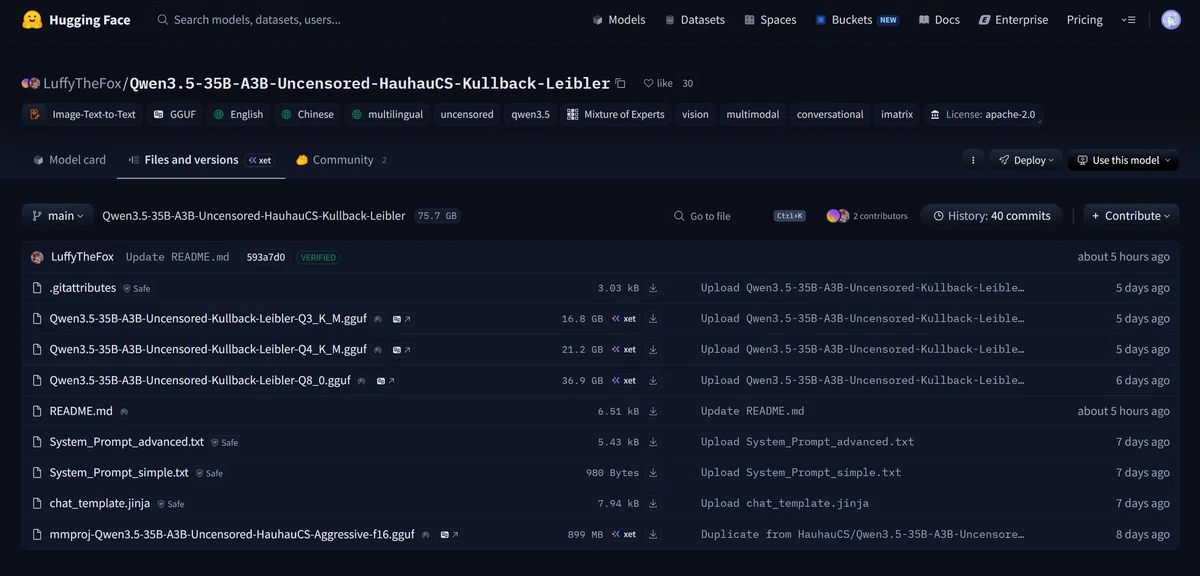
Task: Click the uncensored tag
Action: pos(467,114)
